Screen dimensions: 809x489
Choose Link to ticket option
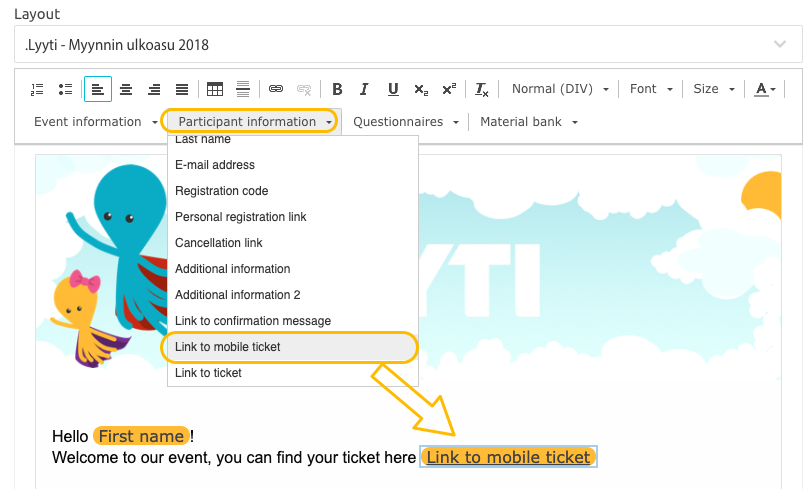click(293, 373)
